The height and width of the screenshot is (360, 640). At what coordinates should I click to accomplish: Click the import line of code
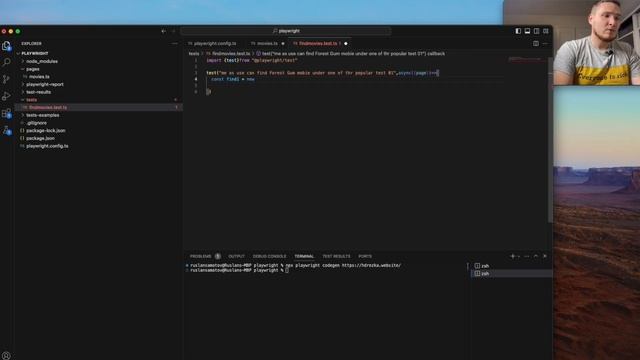pos(252,60)
